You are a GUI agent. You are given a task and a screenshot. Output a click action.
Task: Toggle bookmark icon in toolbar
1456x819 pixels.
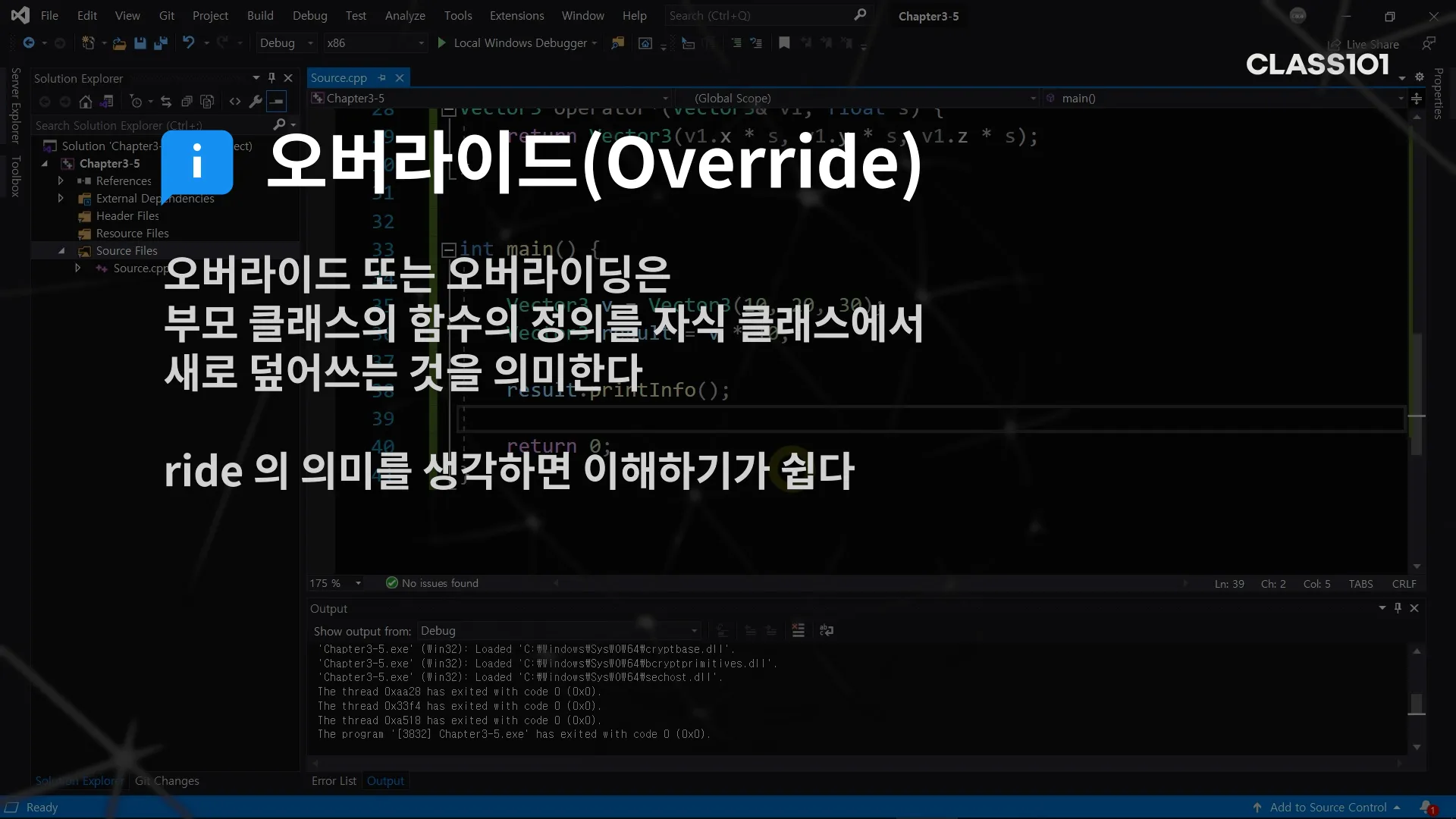(x=784, y=43)
